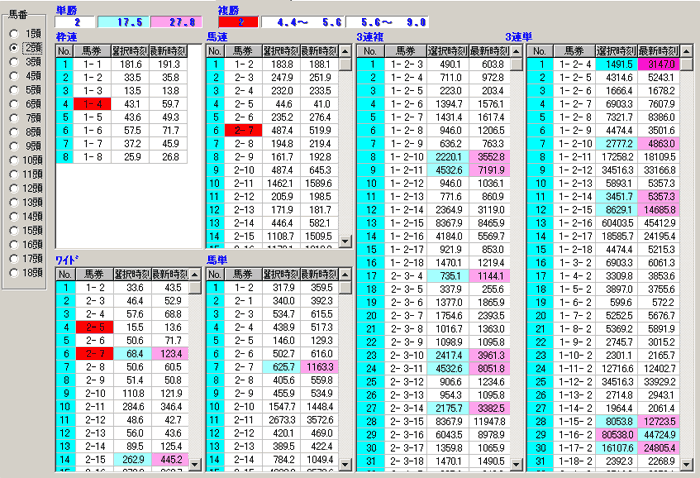Pick the 9頭 radio button
The image size is (700, 478).
[14, 146]
